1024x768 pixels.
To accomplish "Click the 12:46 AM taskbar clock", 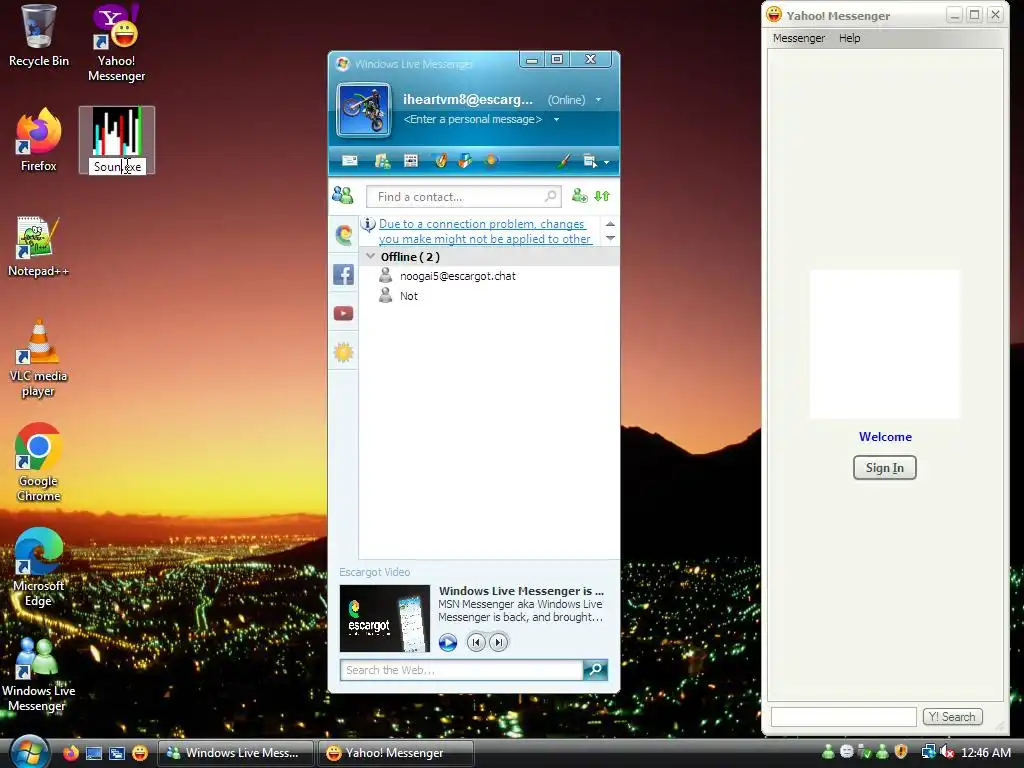I will (x=986, y=752).
